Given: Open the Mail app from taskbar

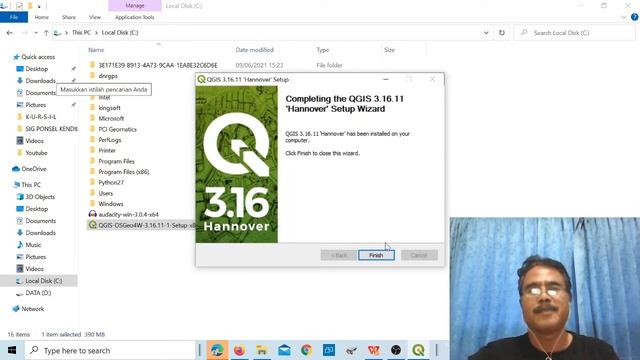Looking at the screenshot, I should tap(284, 350).
